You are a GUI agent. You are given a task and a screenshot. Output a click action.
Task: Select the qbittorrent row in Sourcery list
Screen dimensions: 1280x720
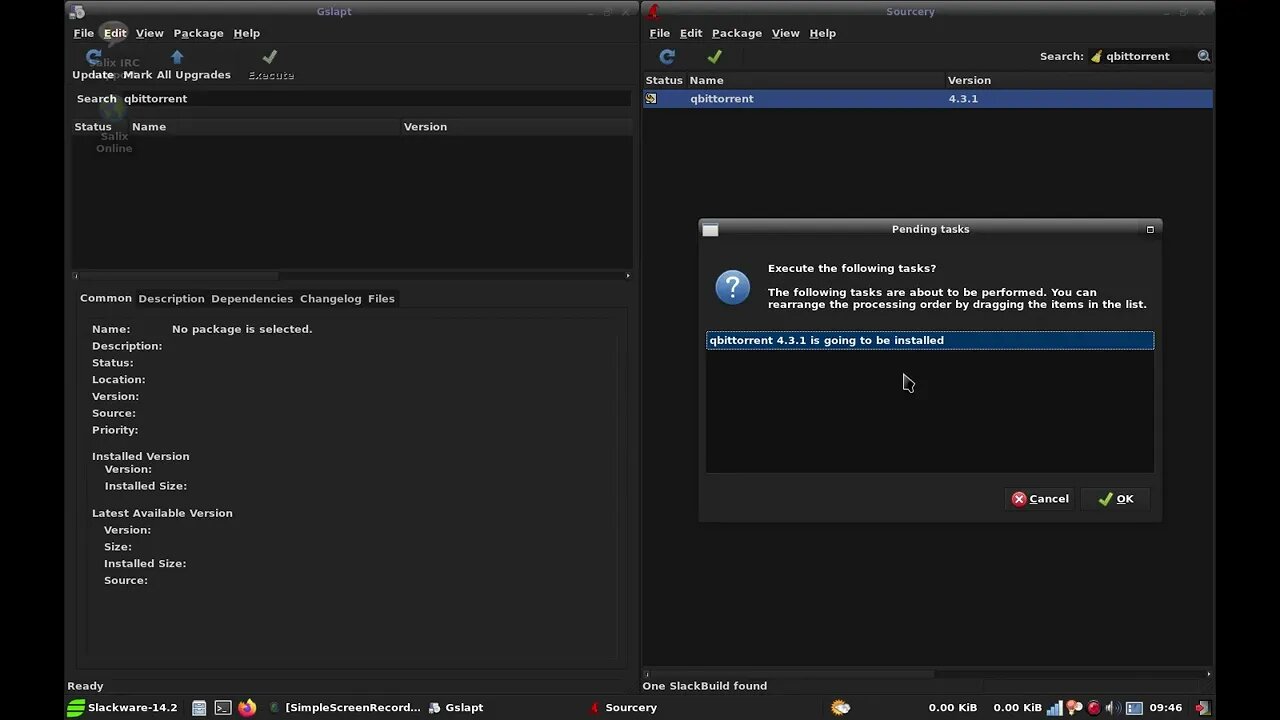tap(927, 99)
